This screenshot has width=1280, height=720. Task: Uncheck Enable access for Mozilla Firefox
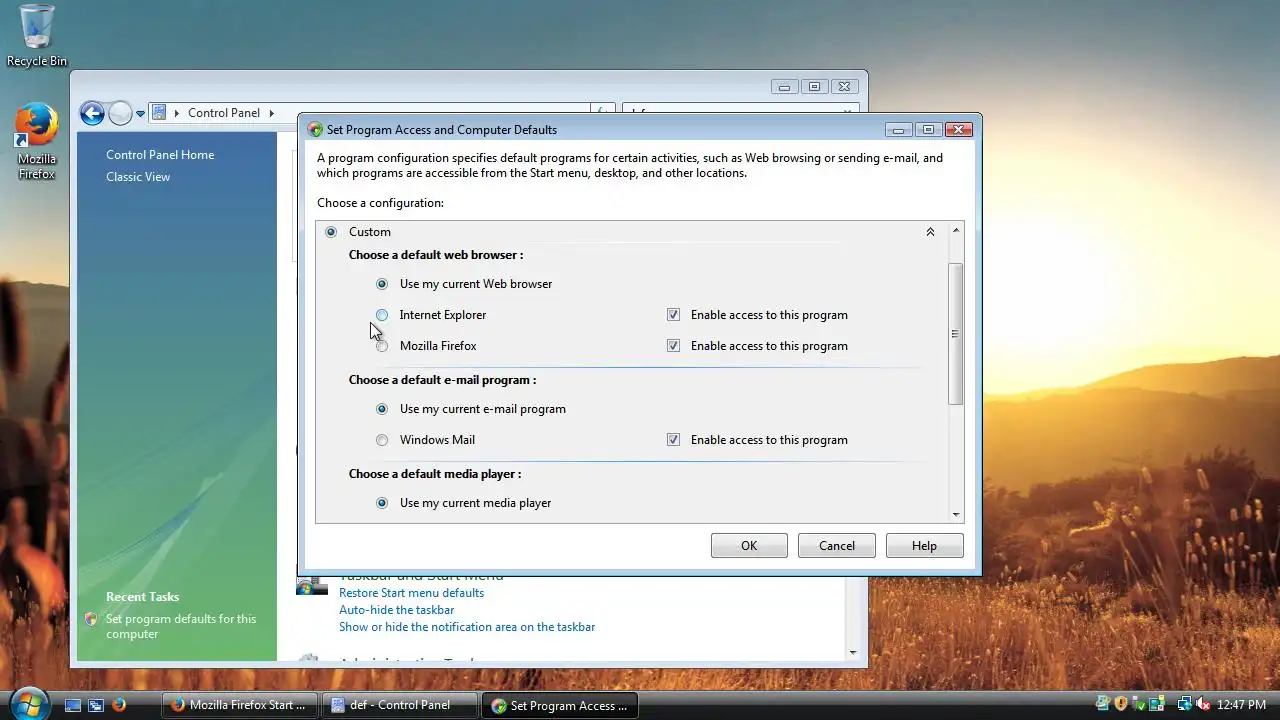(x=673, y=346)
